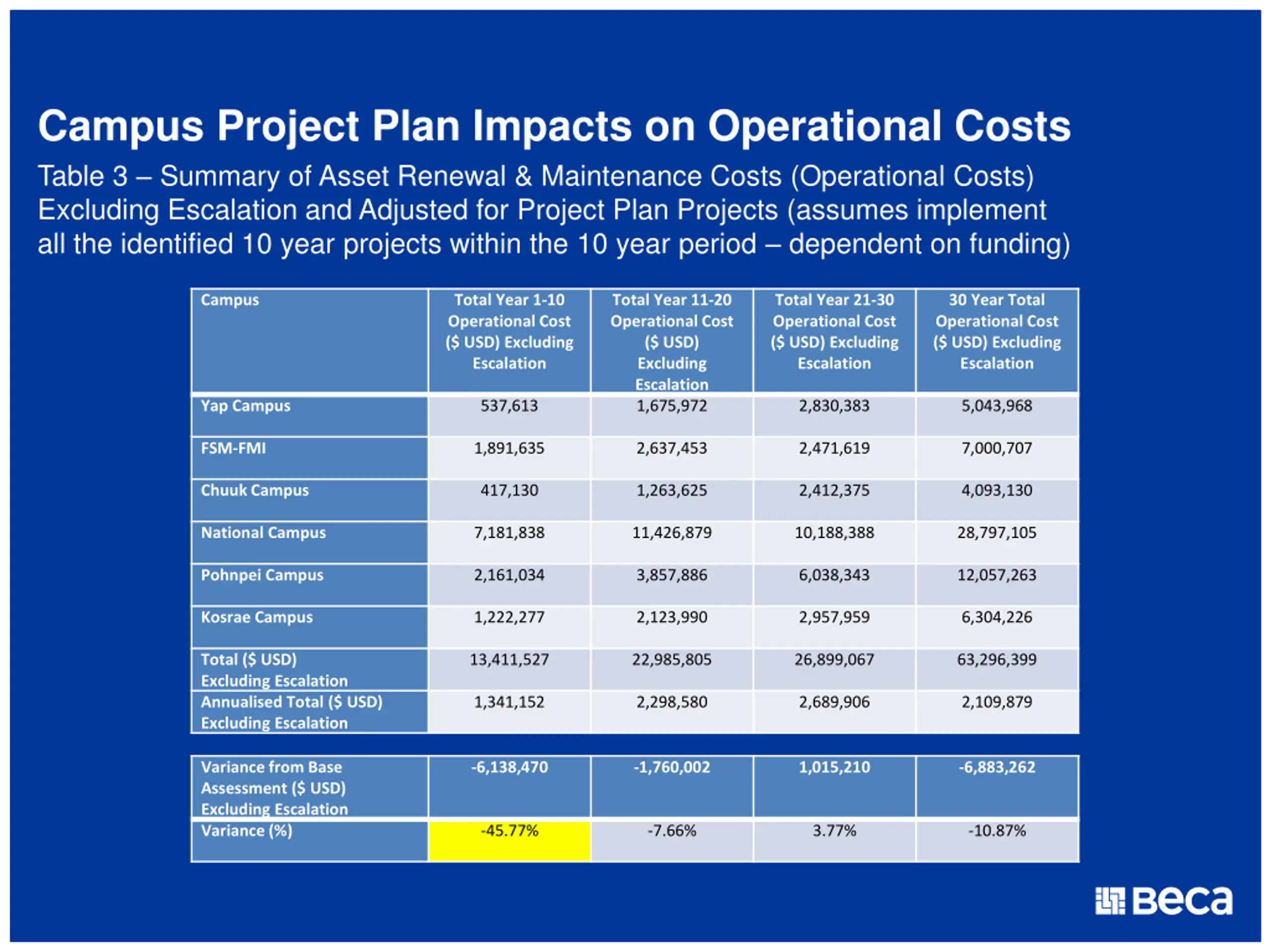Viewport: 1270px width, 952px height.
Task: Click the 'Table 3 – Summary of Asset Renewal' subtitle
Action: pyautogui.click(x=554, y=209)
